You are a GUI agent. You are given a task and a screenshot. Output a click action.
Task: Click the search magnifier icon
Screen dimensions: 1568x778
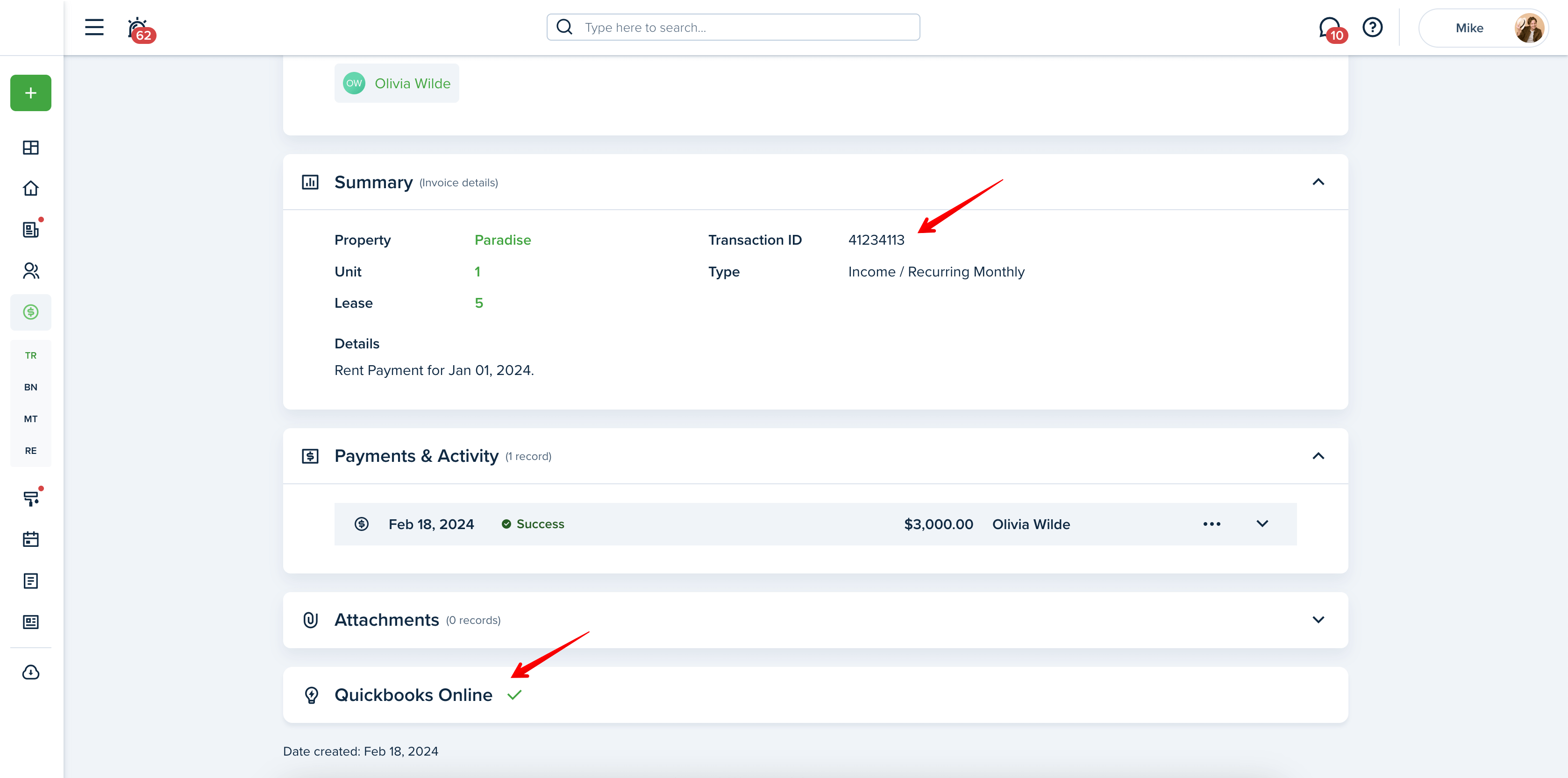coord(565,28)
